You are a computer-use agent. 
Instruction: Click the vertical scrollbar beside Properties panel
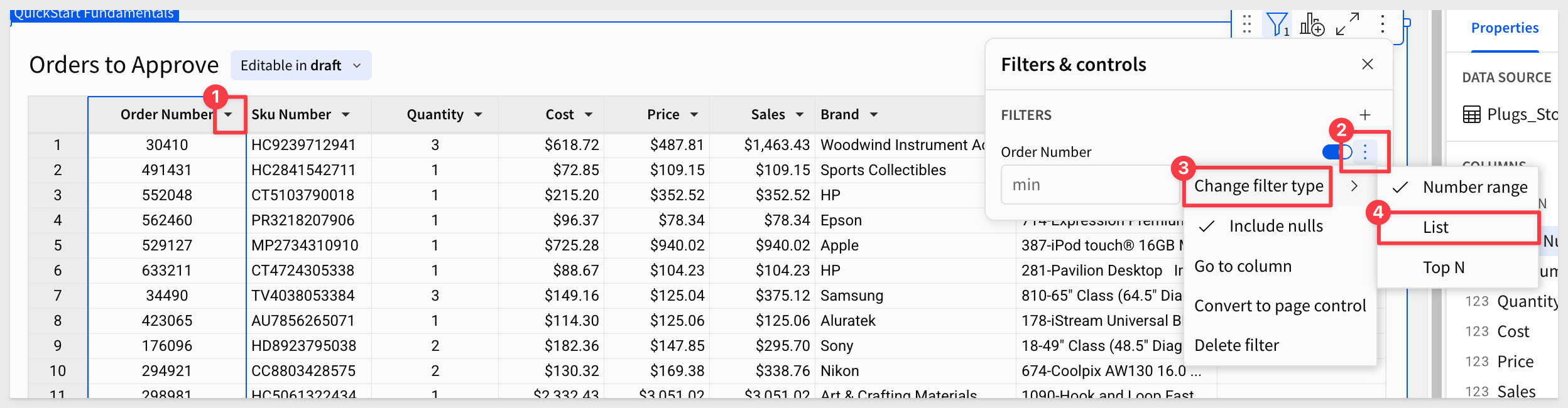(1436, 204)
